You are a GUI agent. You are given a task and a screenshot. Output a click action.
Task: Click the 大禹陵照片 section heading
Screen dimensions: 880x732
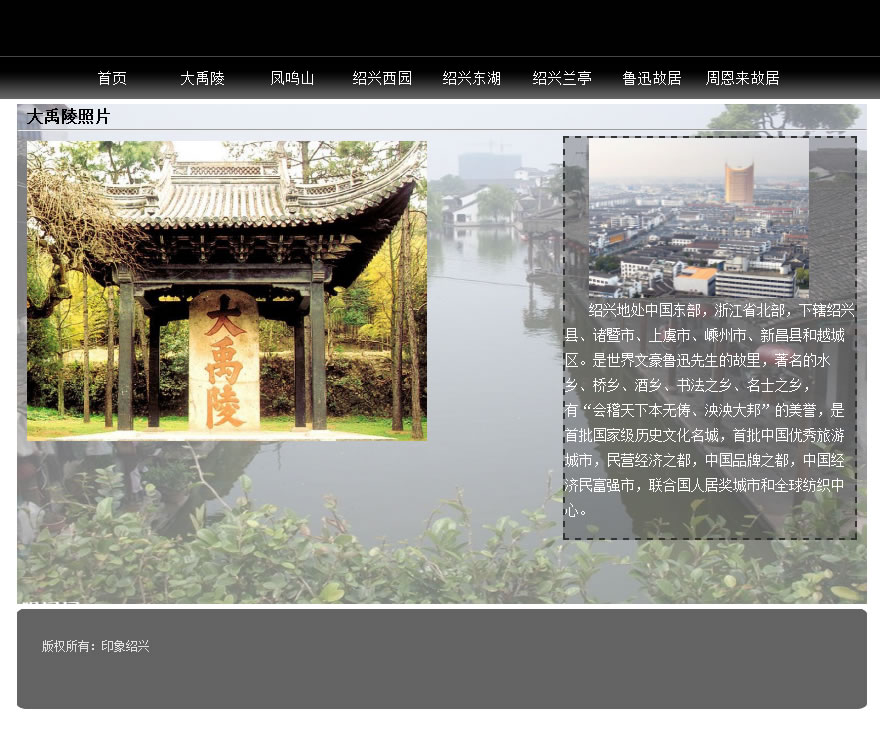pyautogui.click(x=68, y=117)
